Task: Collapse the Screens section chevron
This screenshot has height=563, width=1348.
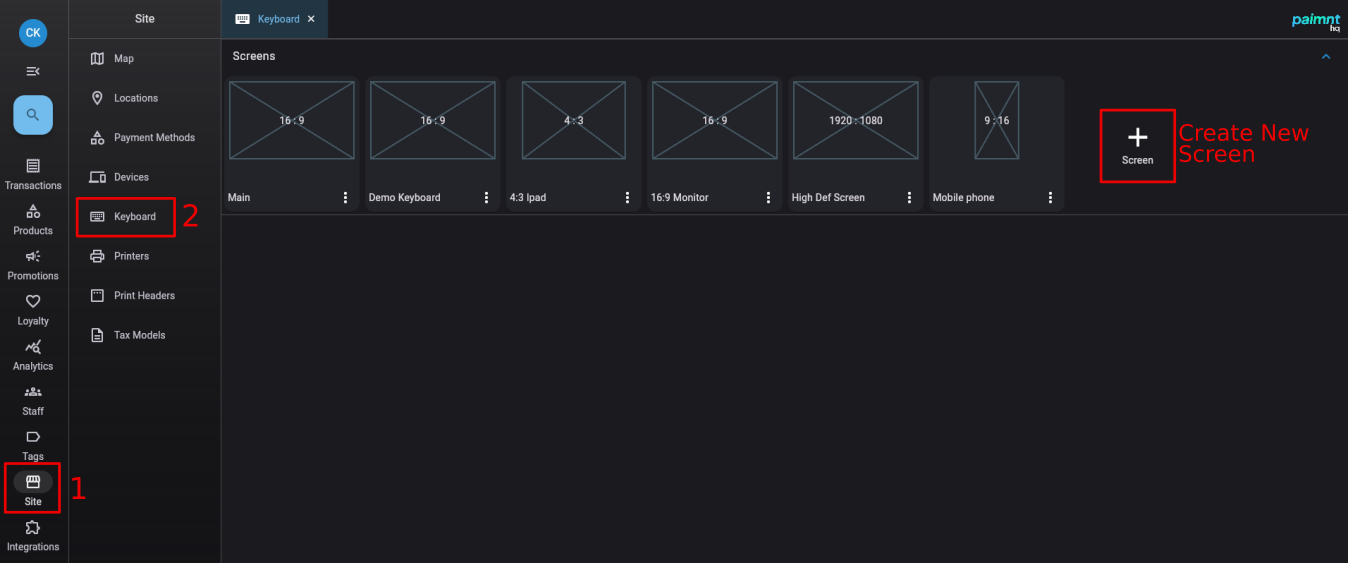Action: pos(1326,57)
